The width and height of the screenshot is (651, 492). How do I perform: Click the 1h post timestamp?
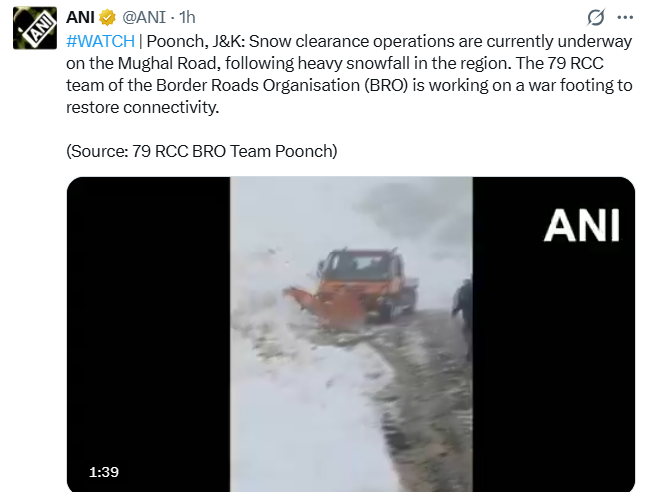(x=187, y=17)
